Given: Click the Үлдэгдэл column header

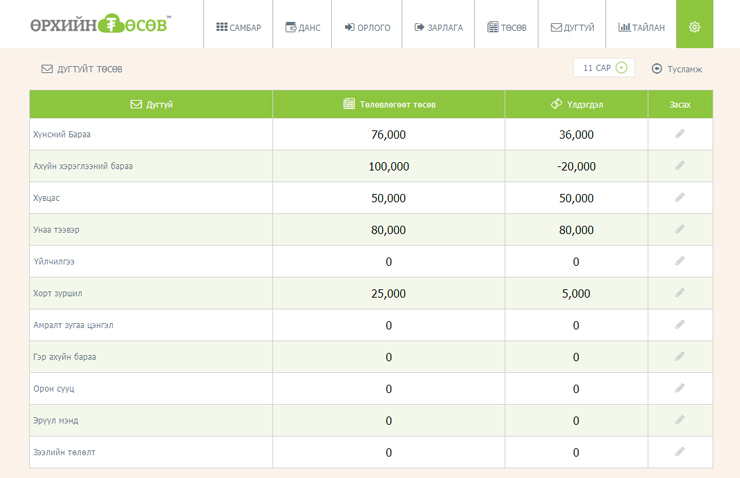Looking at the screenshot, I should (576, 104).
